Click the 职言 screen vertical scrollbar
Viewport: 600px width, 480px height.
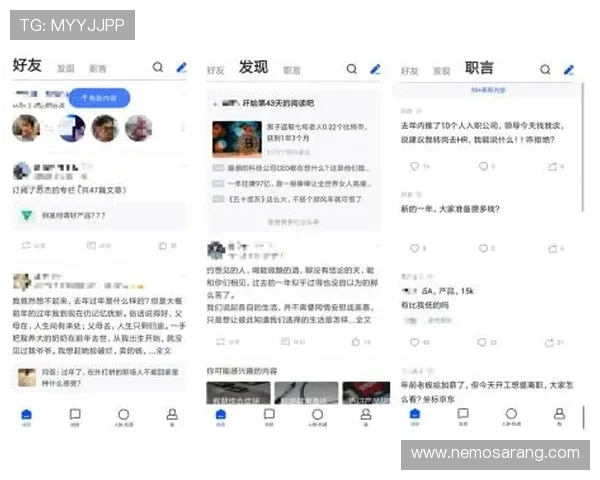[582, 146]
